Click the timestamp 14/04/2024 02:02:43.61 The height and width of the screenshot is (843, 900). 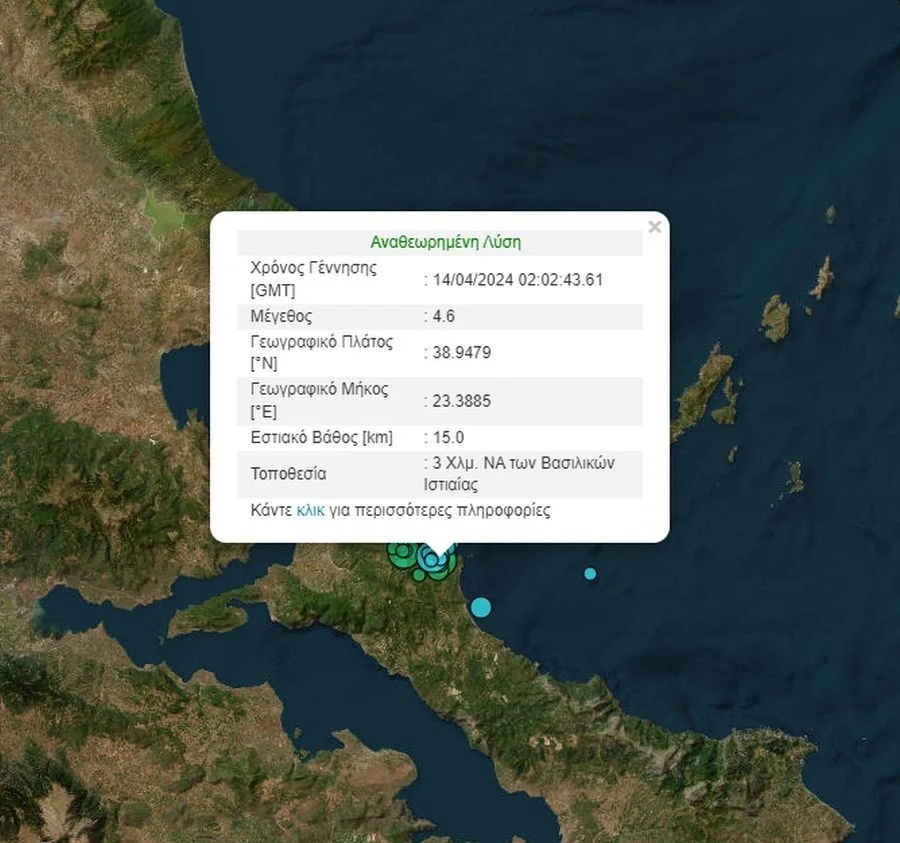(x=517, y=280)
